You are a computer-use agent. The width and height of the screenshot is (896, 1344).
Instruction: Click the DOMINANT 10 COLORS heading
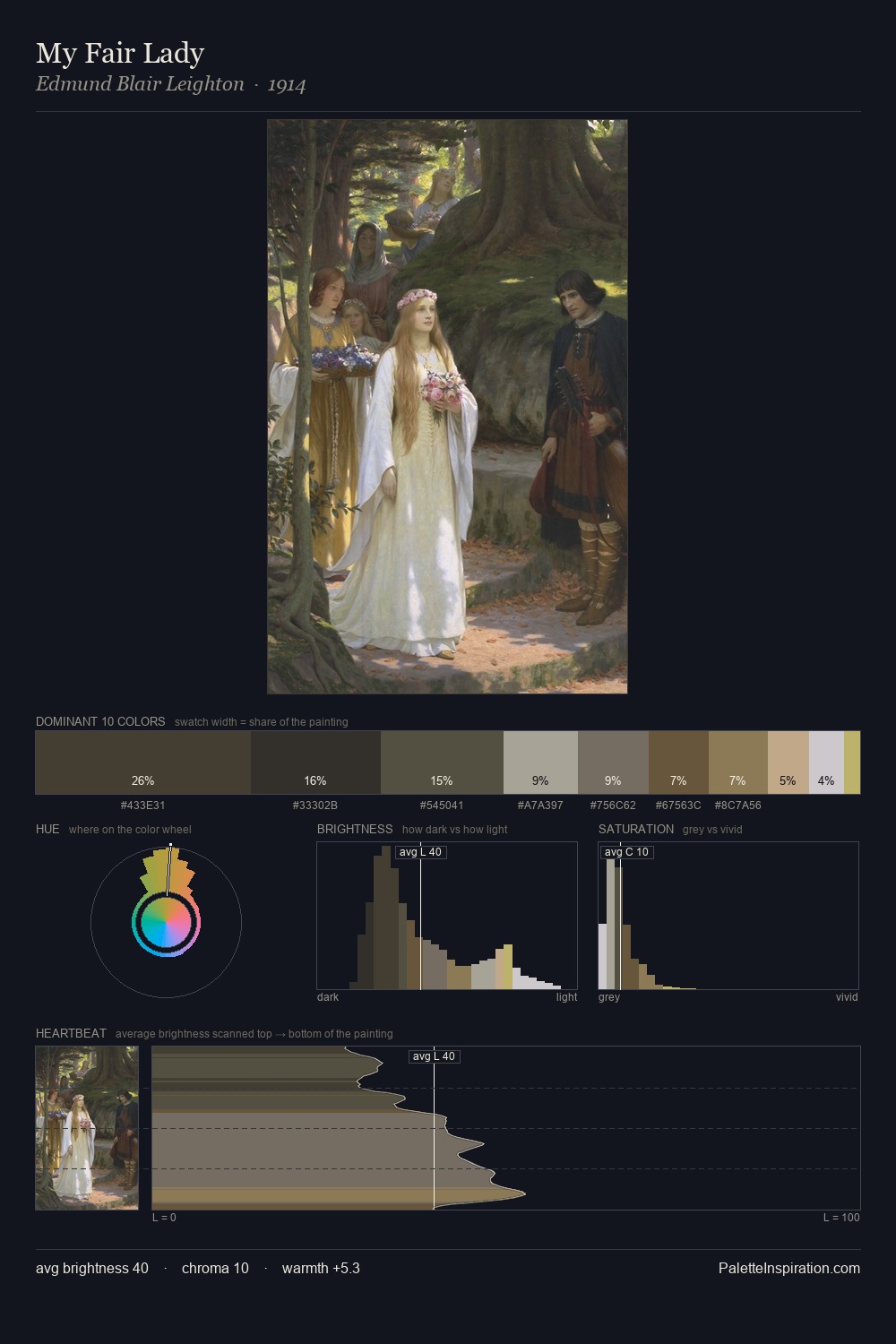tap(100, 721)
